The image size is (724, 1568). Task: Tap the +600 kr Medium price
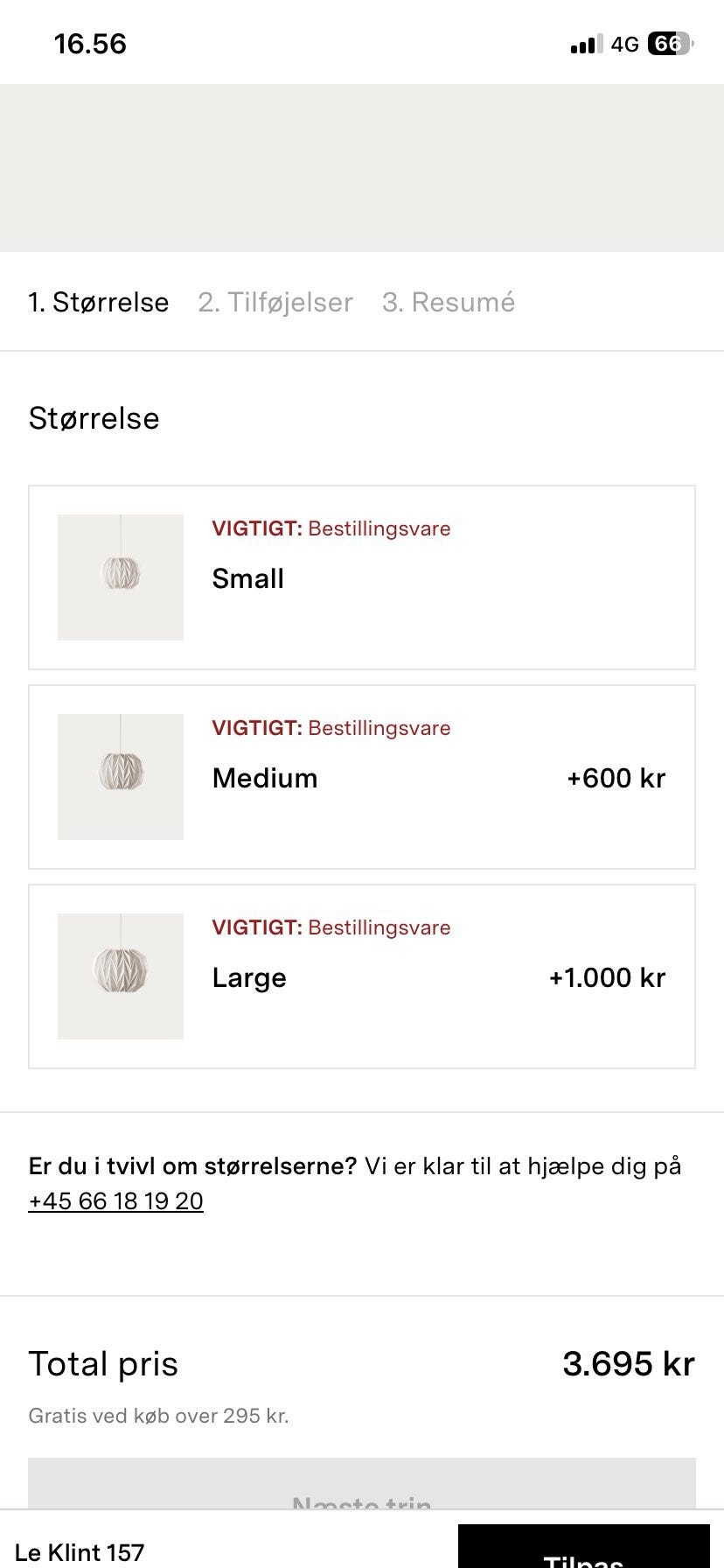pos(616,778)
